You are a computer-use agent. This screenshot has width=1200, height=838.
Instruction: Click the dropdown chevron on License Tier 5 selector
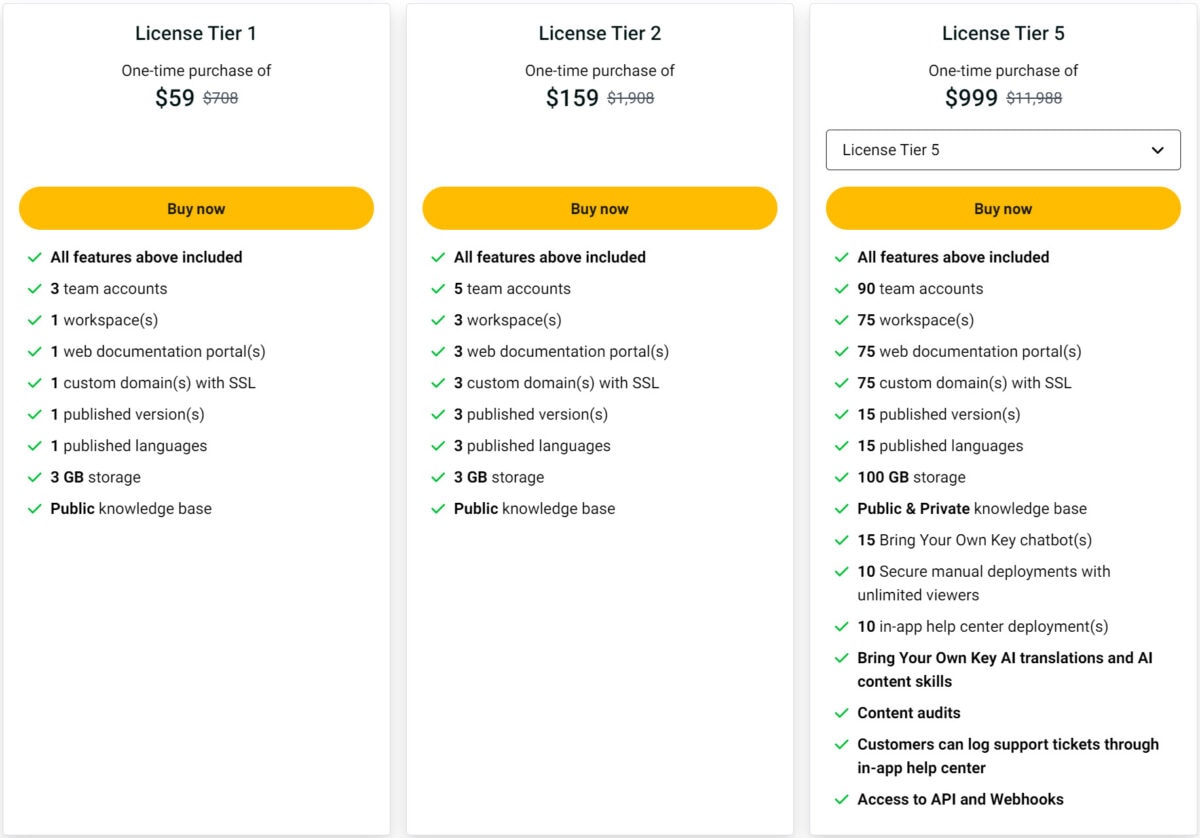[1158, 150]
